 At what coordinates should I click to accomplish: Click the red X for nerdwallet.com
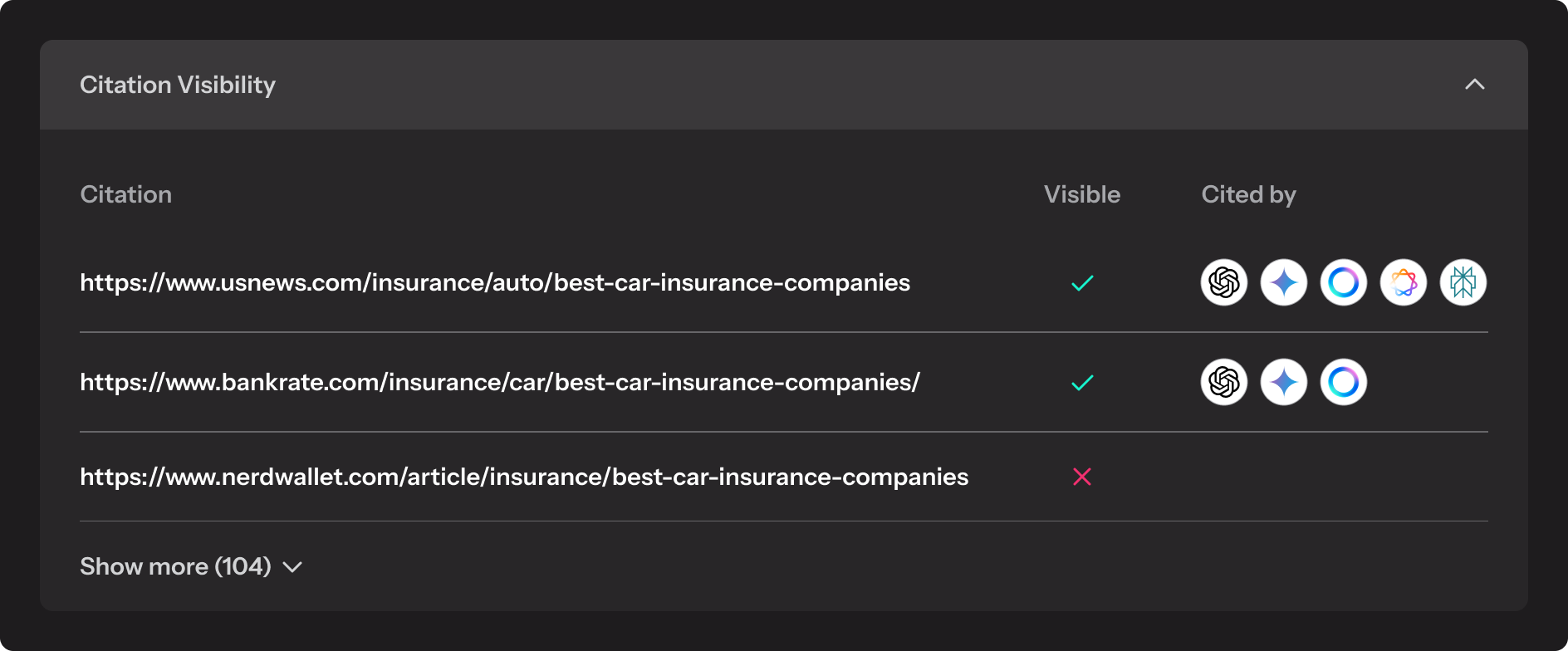click(x=1082, y=477)
